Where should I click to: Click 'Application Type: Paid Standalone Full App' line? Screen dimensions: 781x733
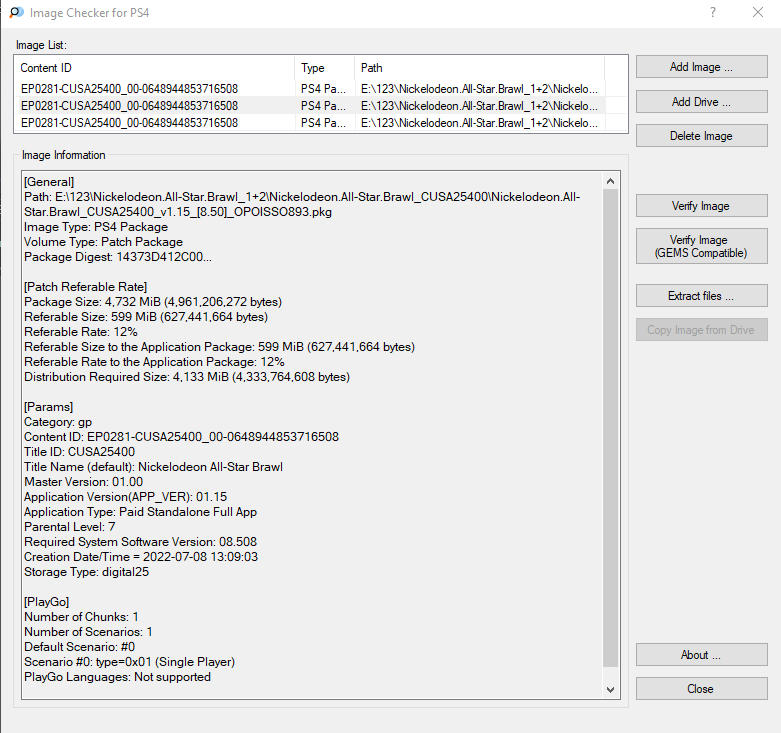point(140,512)
